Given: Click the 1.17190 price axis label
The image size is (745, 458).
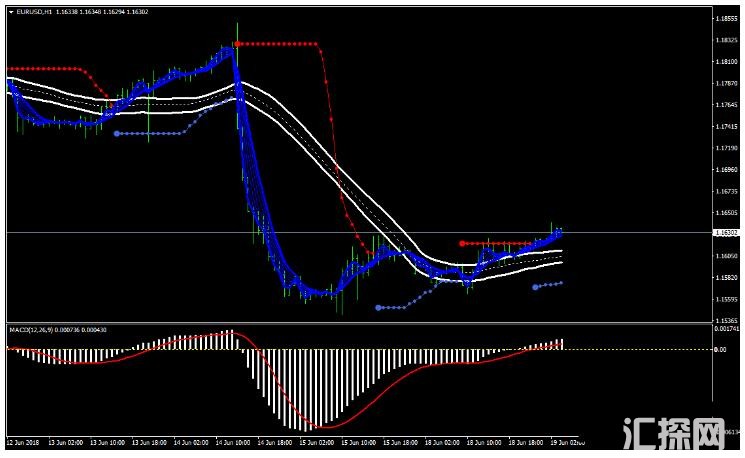Looking at the screenshot, I should coord(726,148).
